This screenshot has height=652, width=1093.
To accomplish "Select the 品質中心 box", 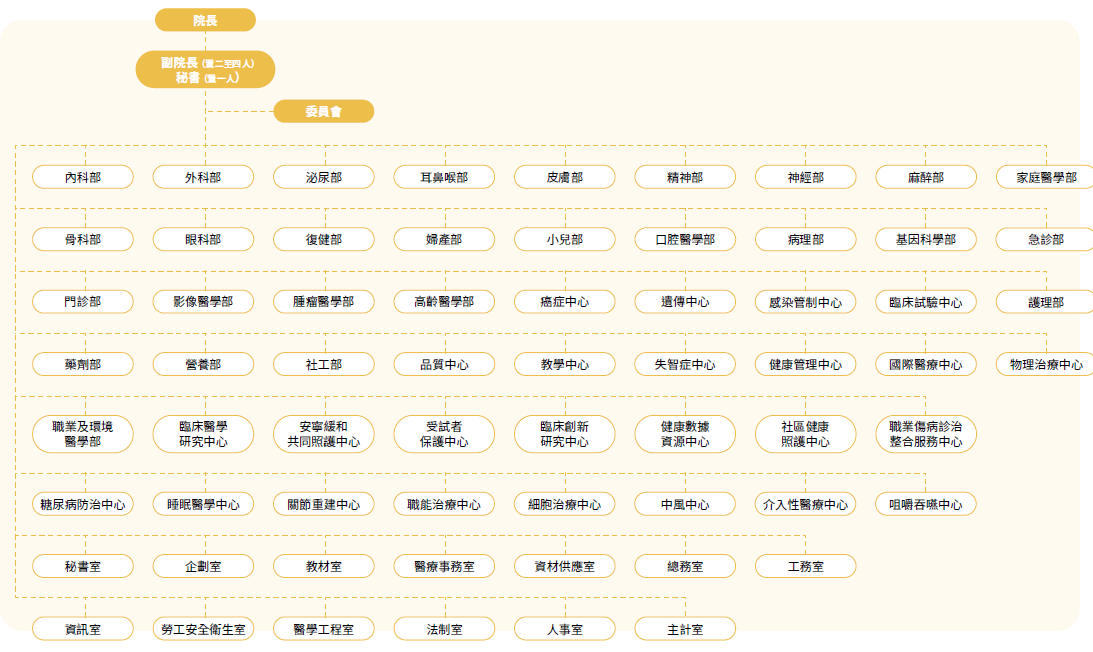I will click(x=444, y=364).
